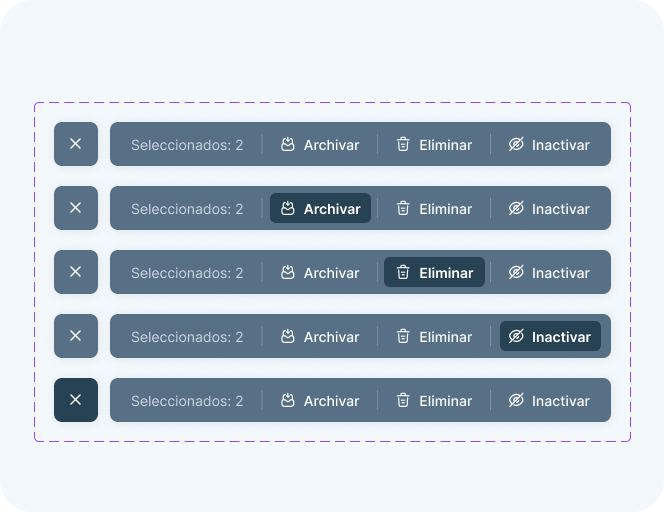Close the topmost selection bar with X
The height and width of the screenshot is (512, 664).
click(76, 144)
